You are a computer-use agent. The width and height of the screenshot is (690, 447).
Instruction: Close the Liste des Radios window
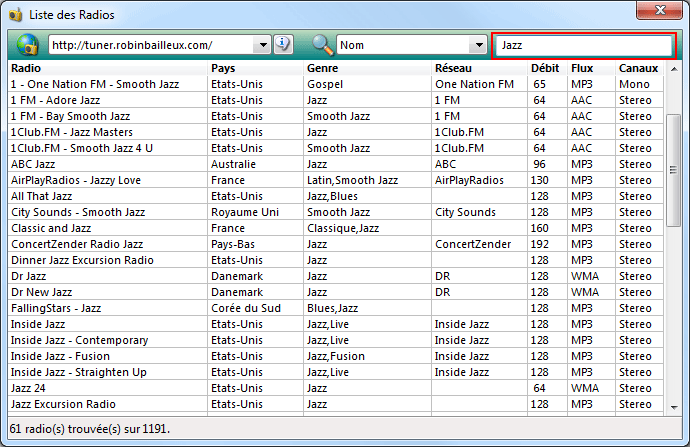tap(659, 10)
